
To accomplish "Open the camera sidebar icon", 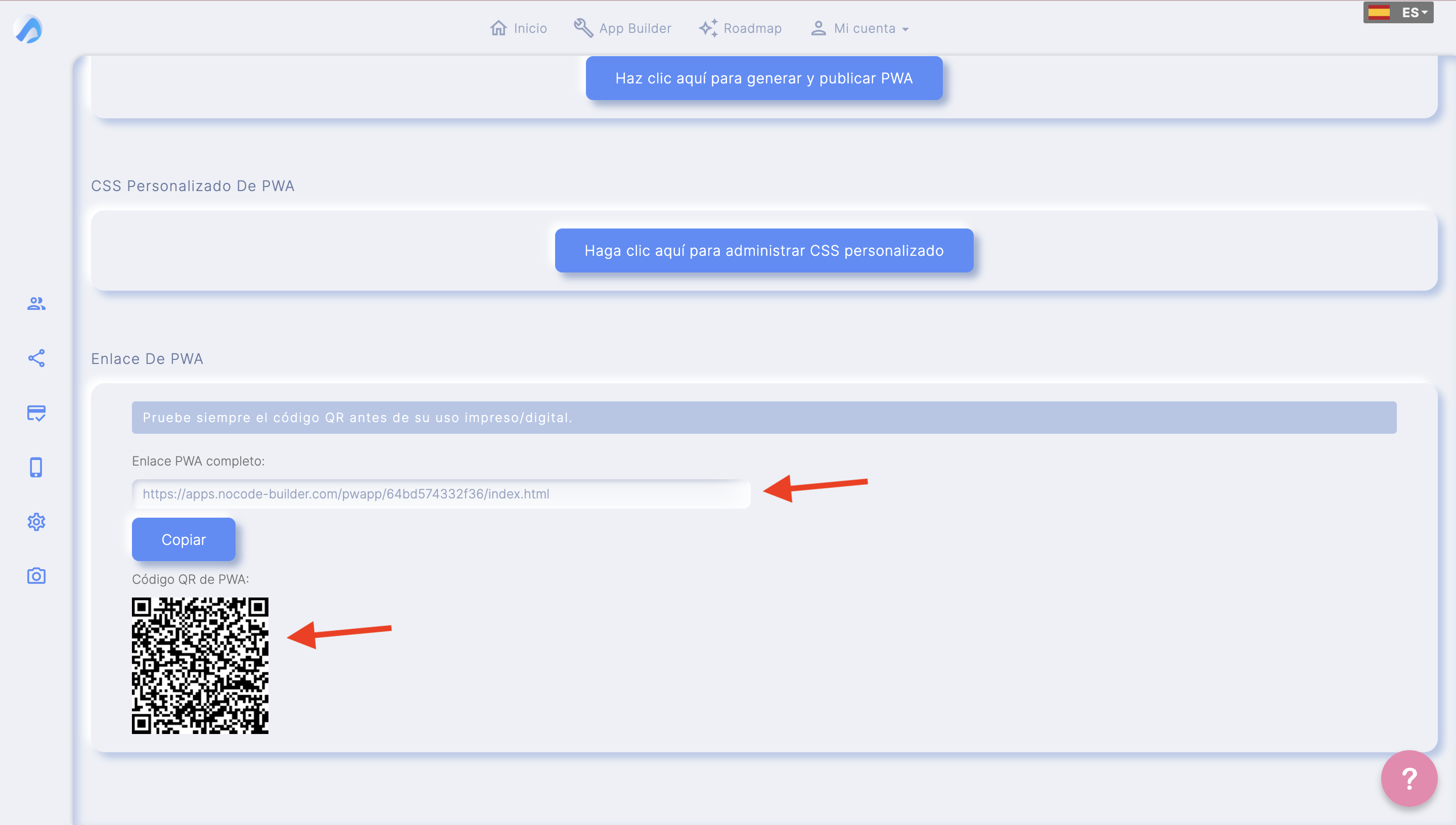I will [36, 576].
